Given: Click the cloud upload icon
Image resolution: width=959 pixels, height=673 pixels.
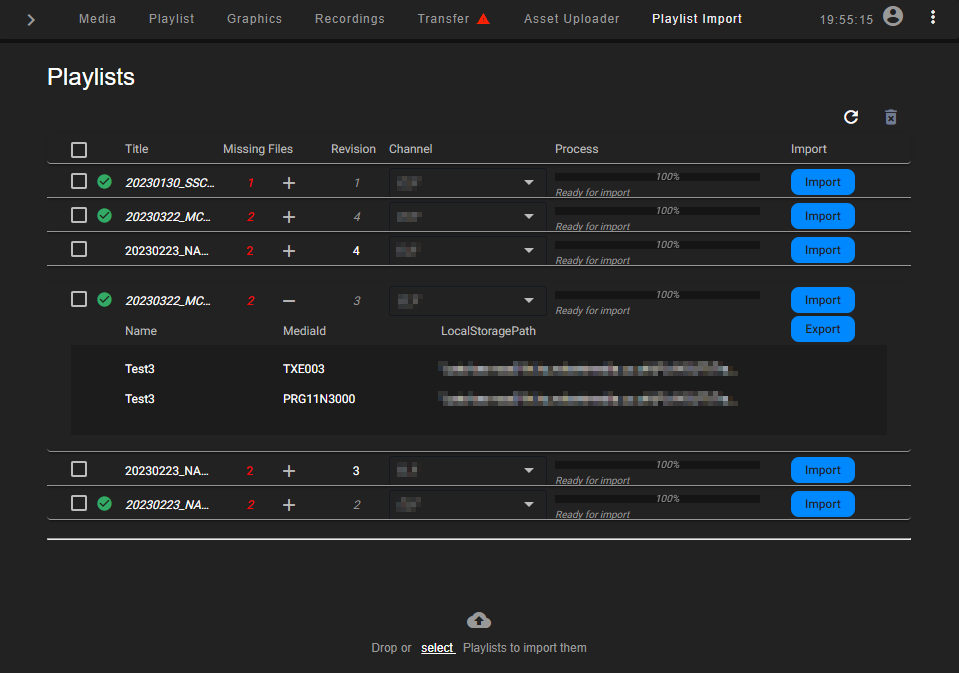Looking at the screenshot, I should 479,620.
